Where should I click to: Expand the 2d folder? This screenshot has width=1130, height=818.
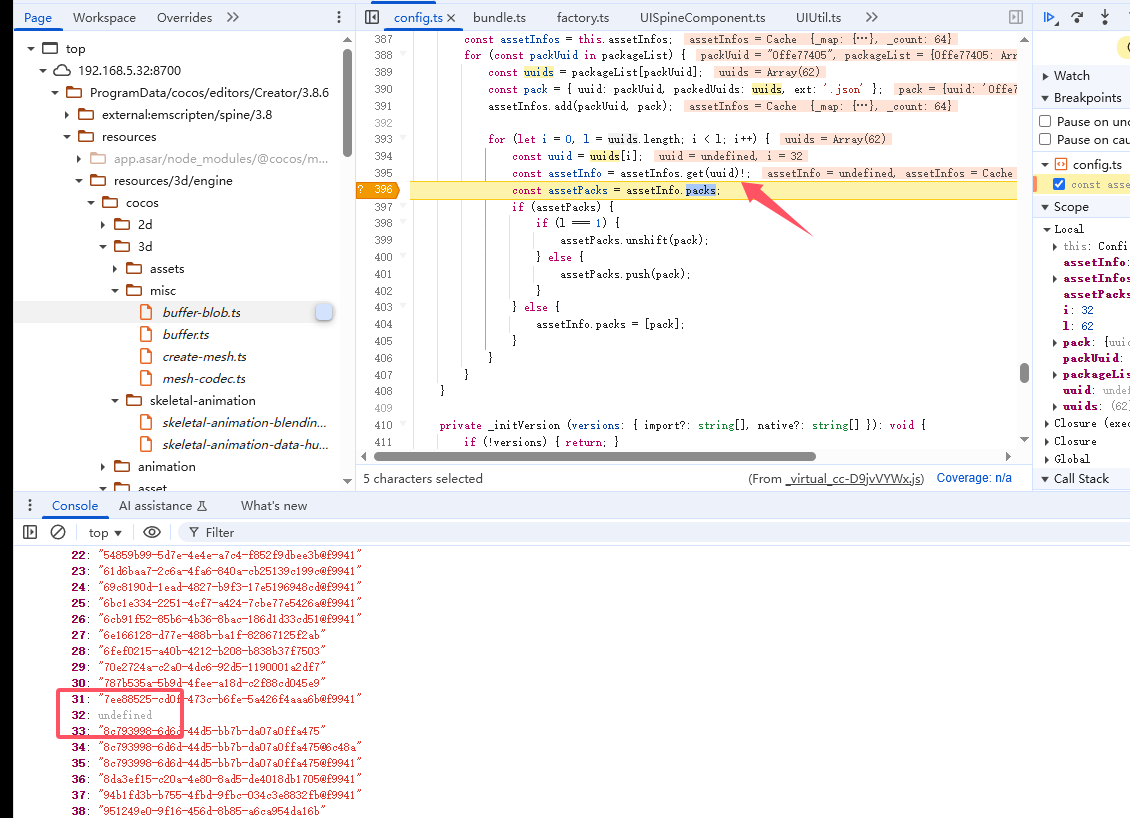click(103, 225)
